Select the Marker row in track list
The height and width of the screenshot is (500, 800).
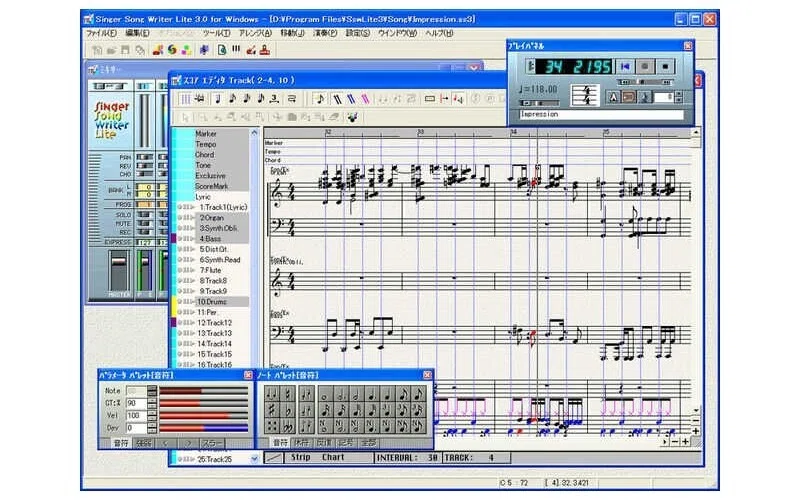click(x=222, y=134)
